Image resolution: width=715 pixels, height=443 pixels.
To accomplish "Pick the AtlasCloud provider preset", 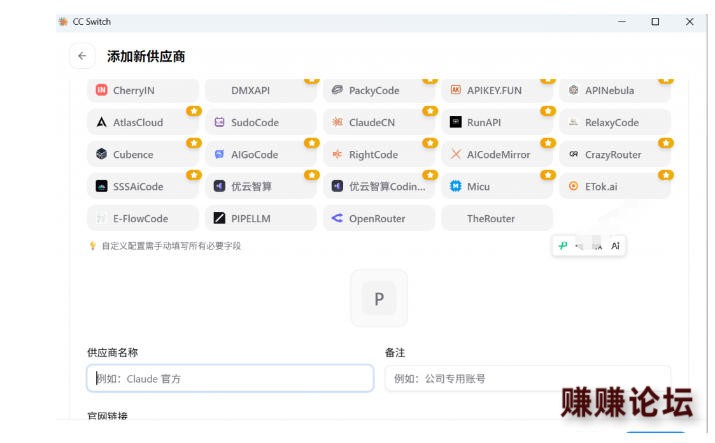I will 143,122.
